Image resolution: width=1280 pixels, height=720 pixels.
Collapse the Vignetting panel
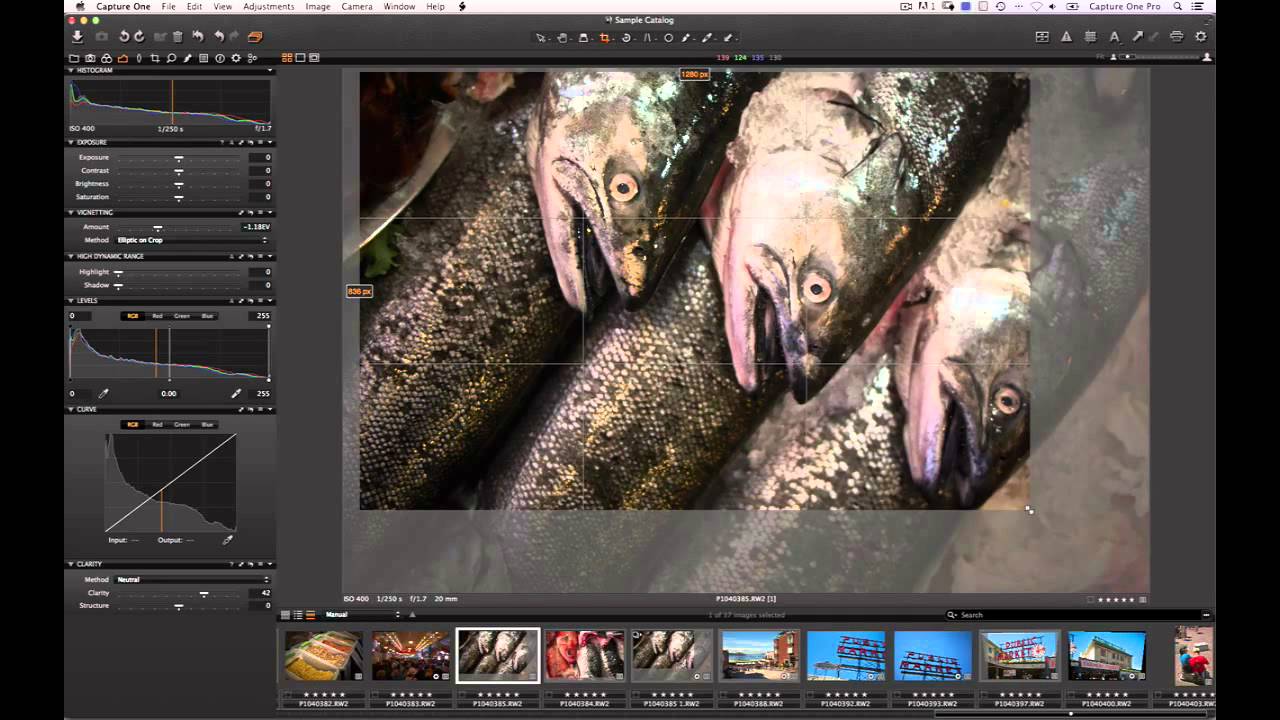point(71,213)
